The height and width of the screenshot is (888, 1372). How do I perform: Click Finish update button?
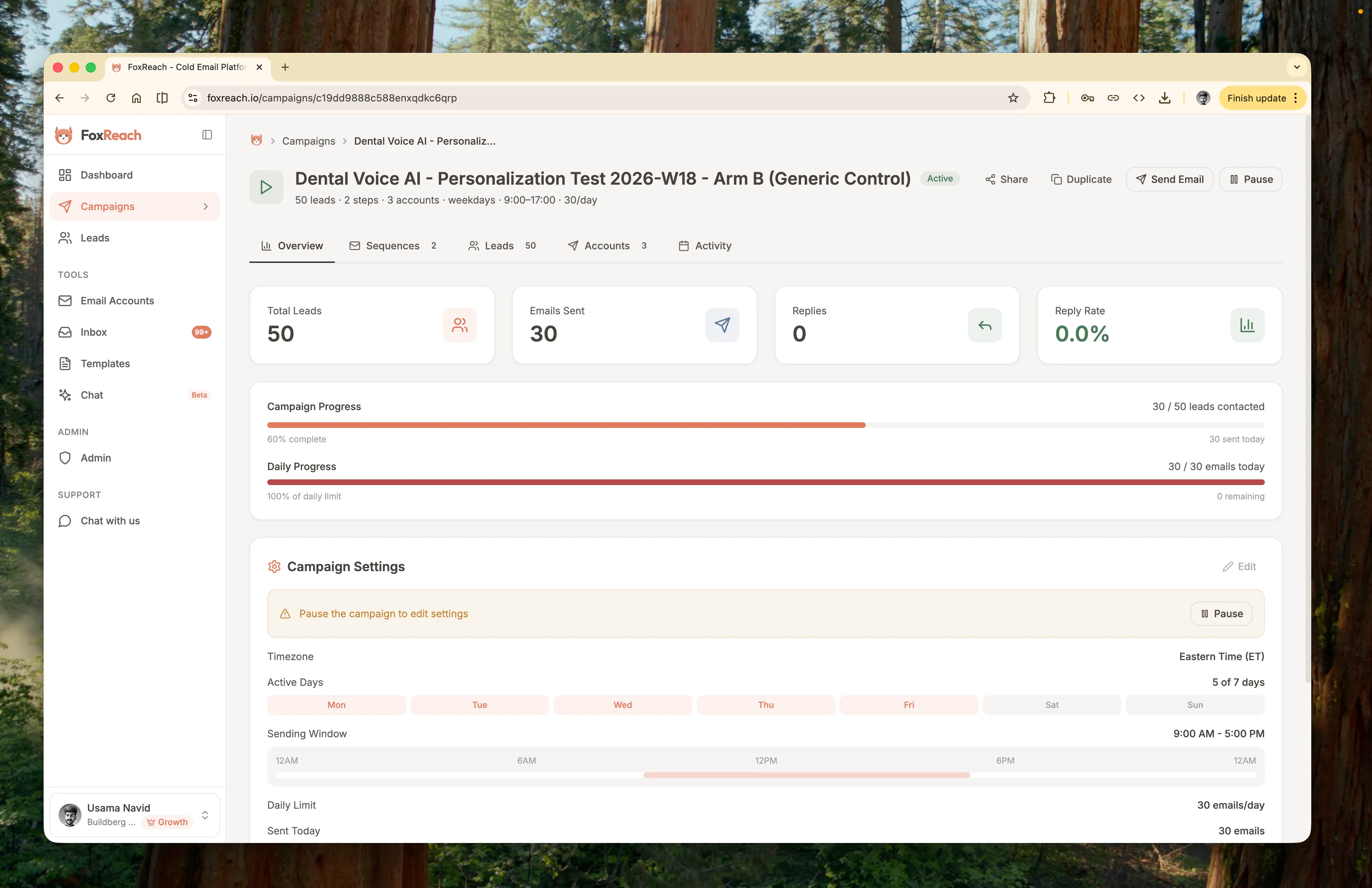pyautogui.click(x=1262, y=98)
